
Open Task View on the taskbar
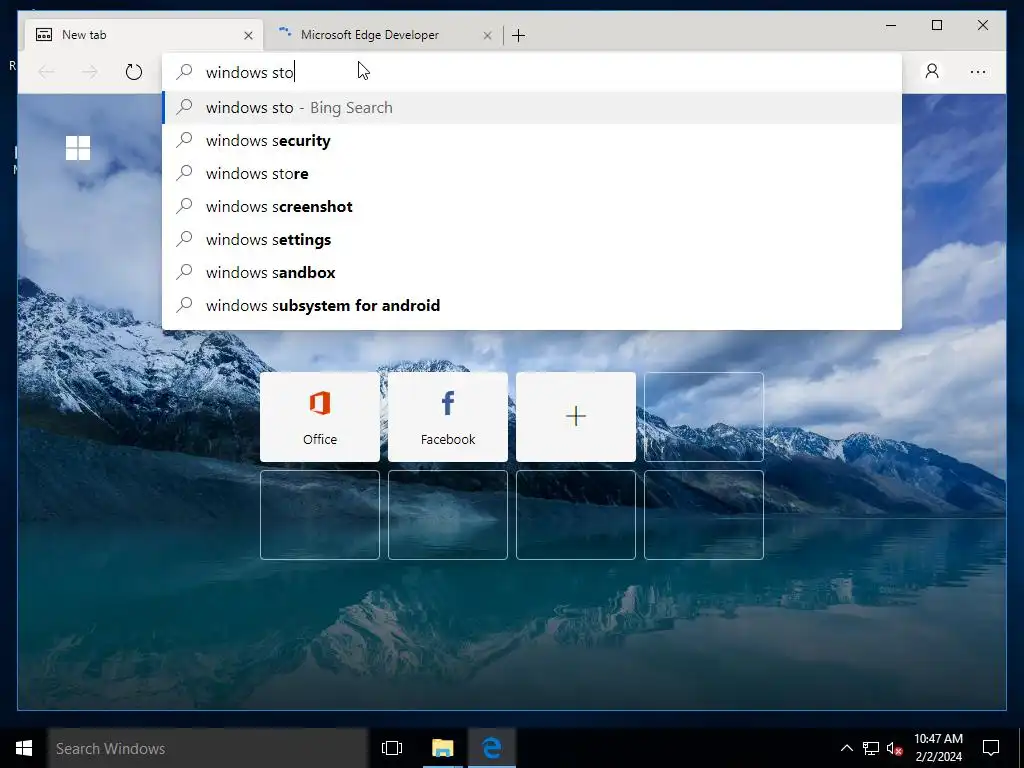tap(392, 748)
